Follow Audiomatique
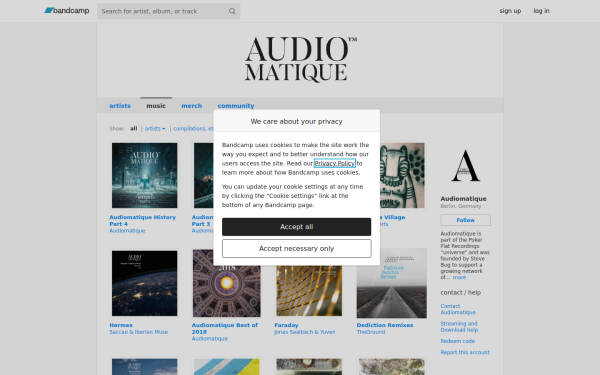The width and height of the screenshot is (600, 375). point(465,220)
